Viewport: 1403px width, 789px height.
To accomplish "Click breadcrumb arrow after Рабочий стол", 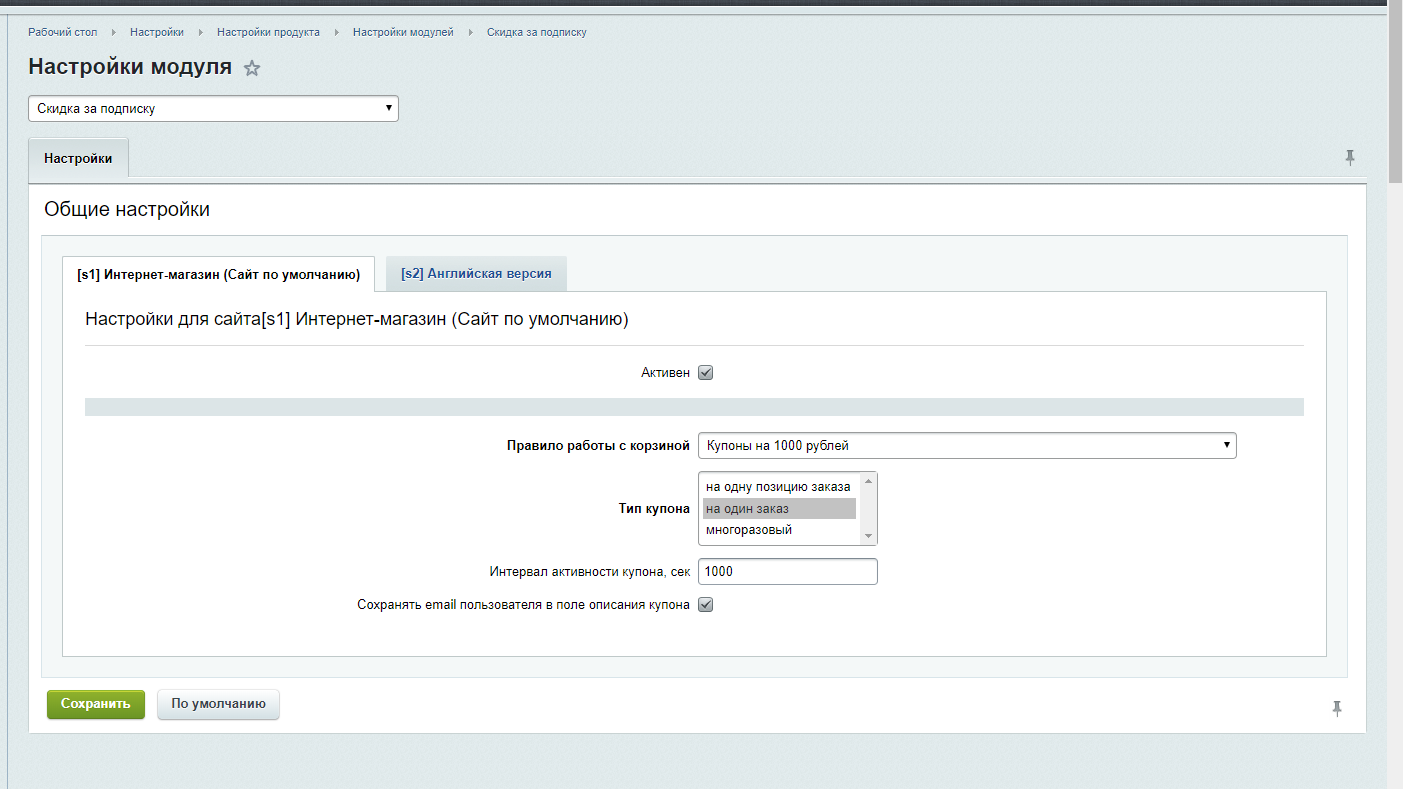I will [114, 33].
